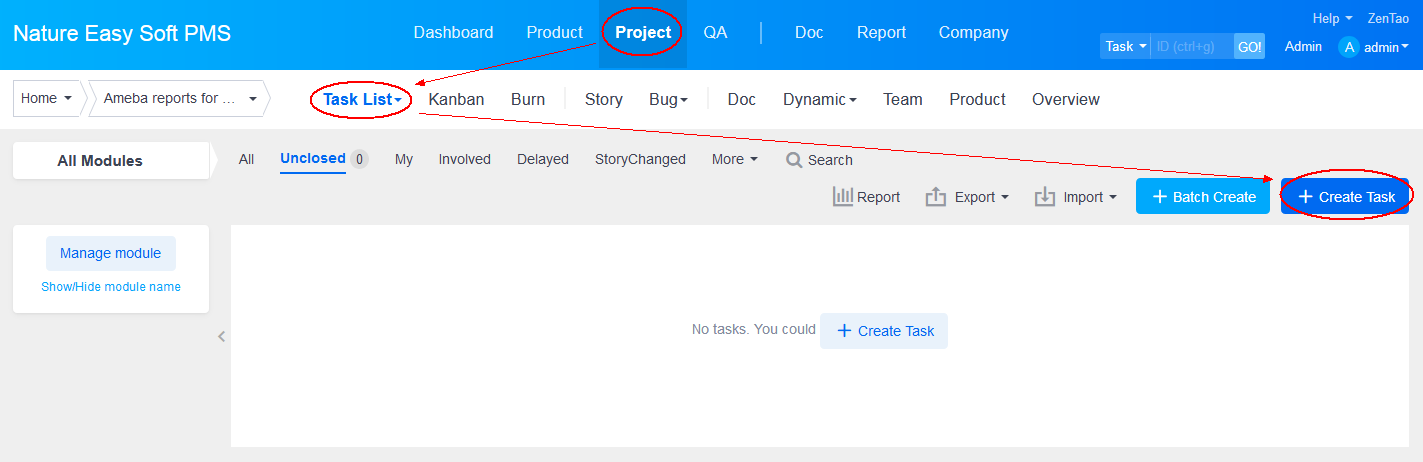Click the blue Create Task button

(1345, 197)
